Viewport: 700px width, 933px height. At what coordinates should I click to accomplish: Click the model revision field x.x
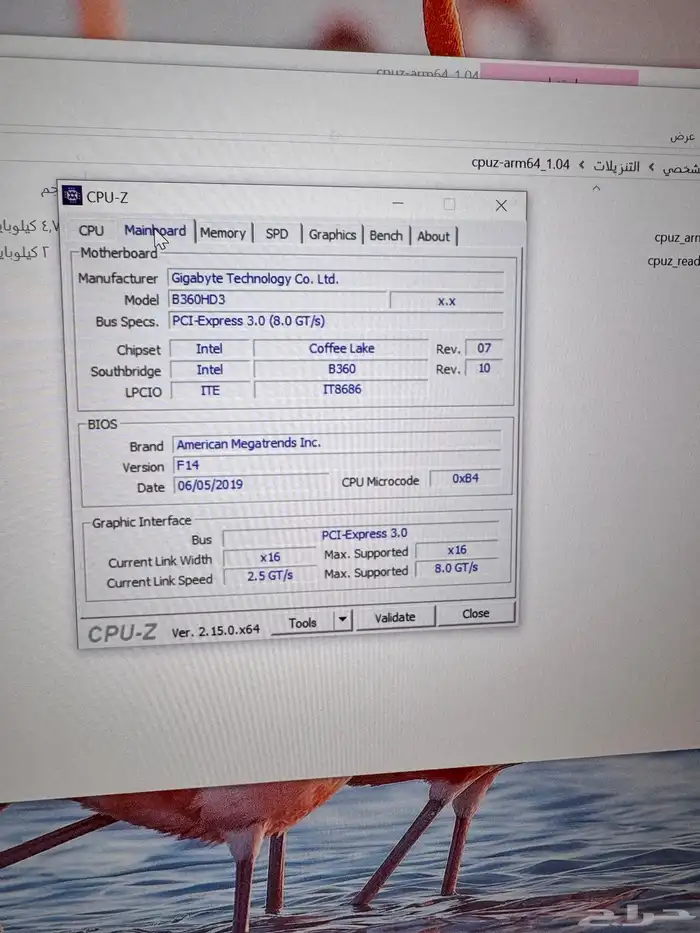446,300
